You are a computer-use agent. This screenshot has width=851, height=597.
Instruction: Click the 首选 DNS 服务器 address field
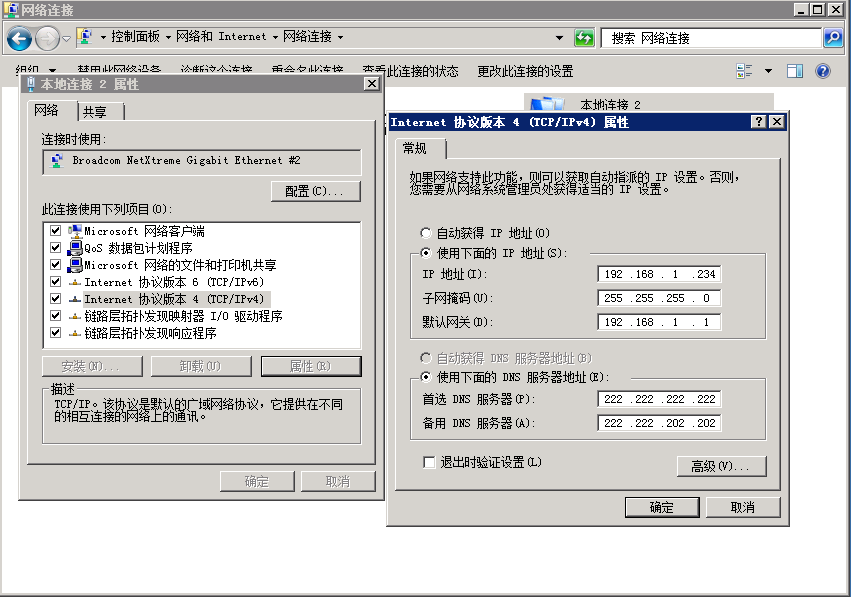point(659,399)
